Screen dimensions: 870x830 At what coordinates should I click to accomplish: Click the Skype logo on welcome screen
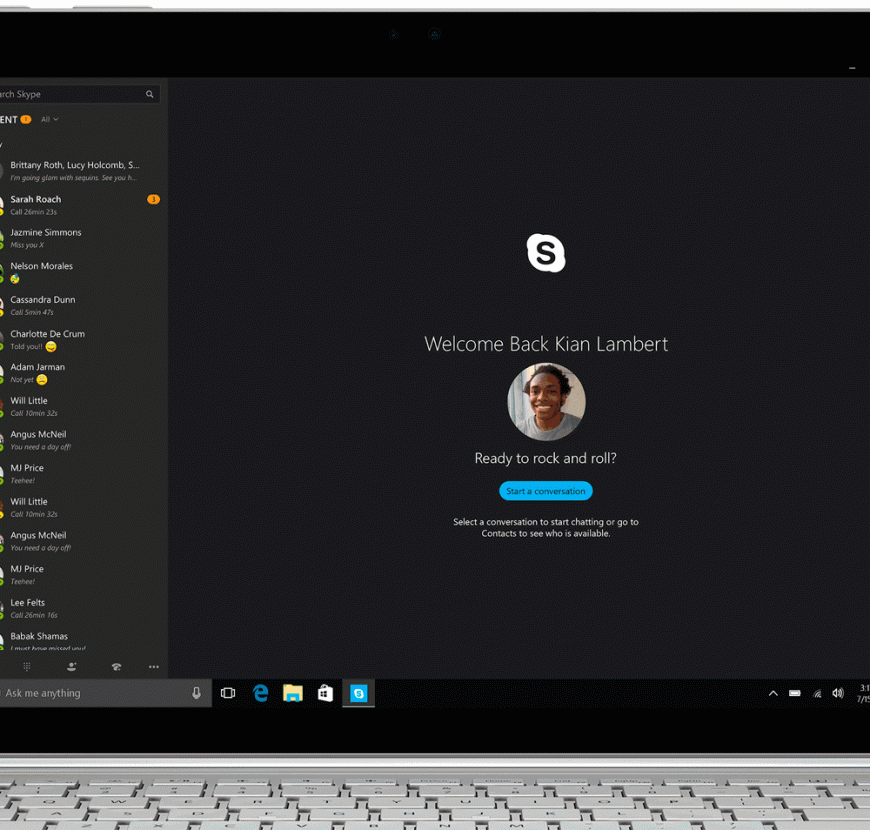pos(546,253)
